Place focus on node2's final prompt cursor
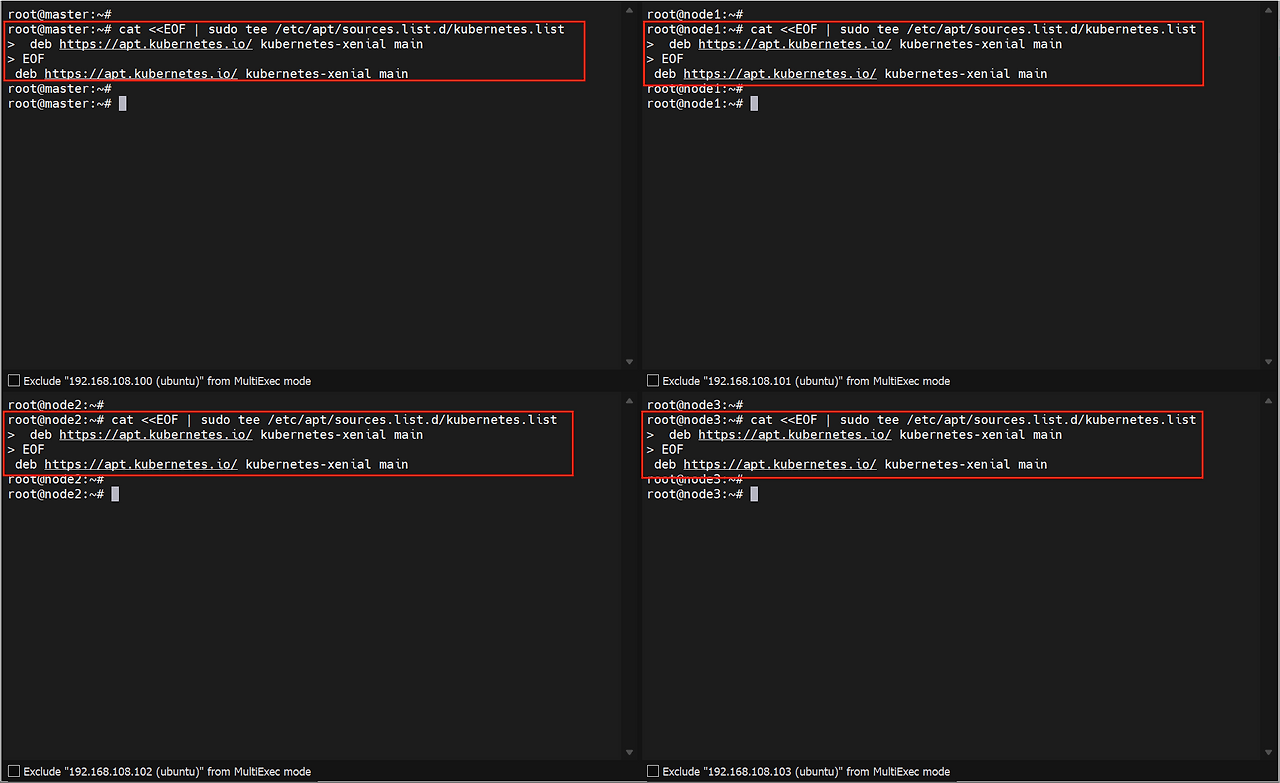Screen dimensions: 1280x783 (x=116, y=494)
